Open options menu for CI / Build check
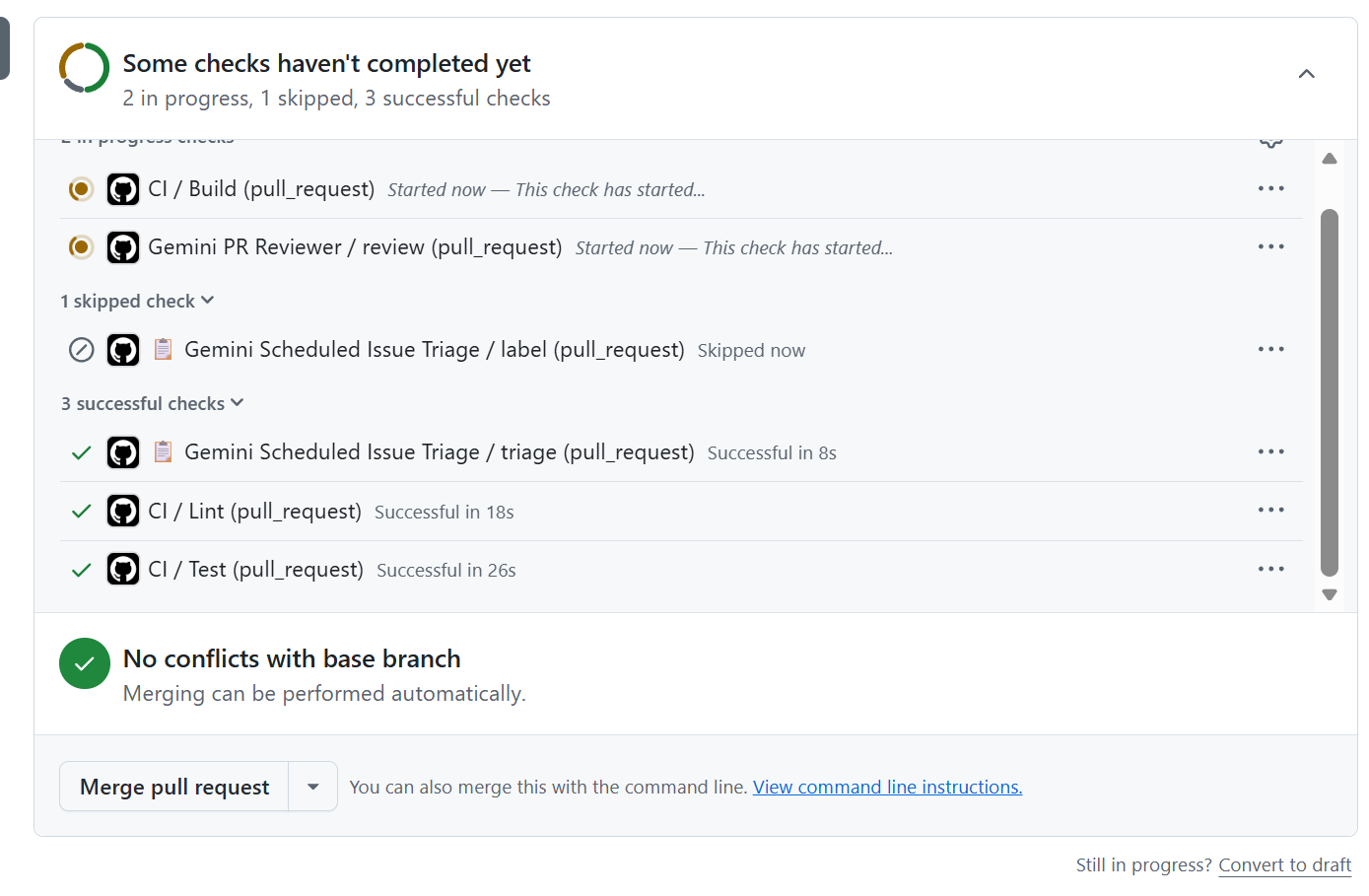 point(1270,188)
